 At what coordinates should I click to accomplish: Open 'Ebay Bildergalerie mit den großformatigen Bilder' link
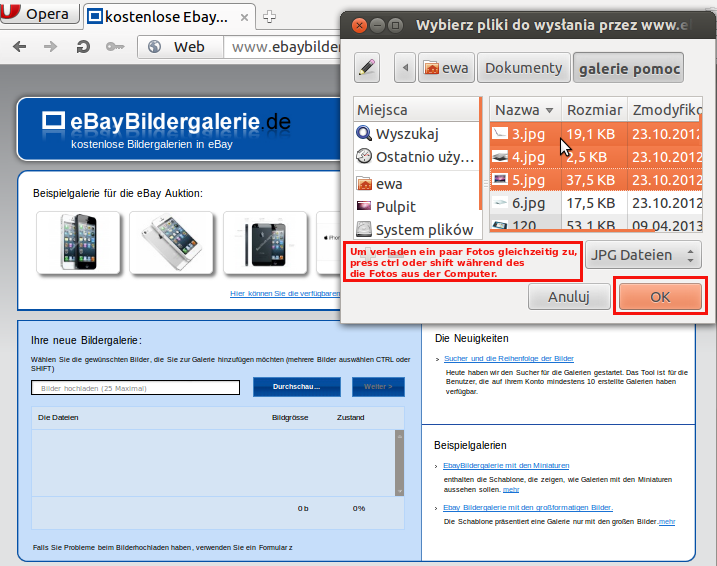(x=528, y=507)
